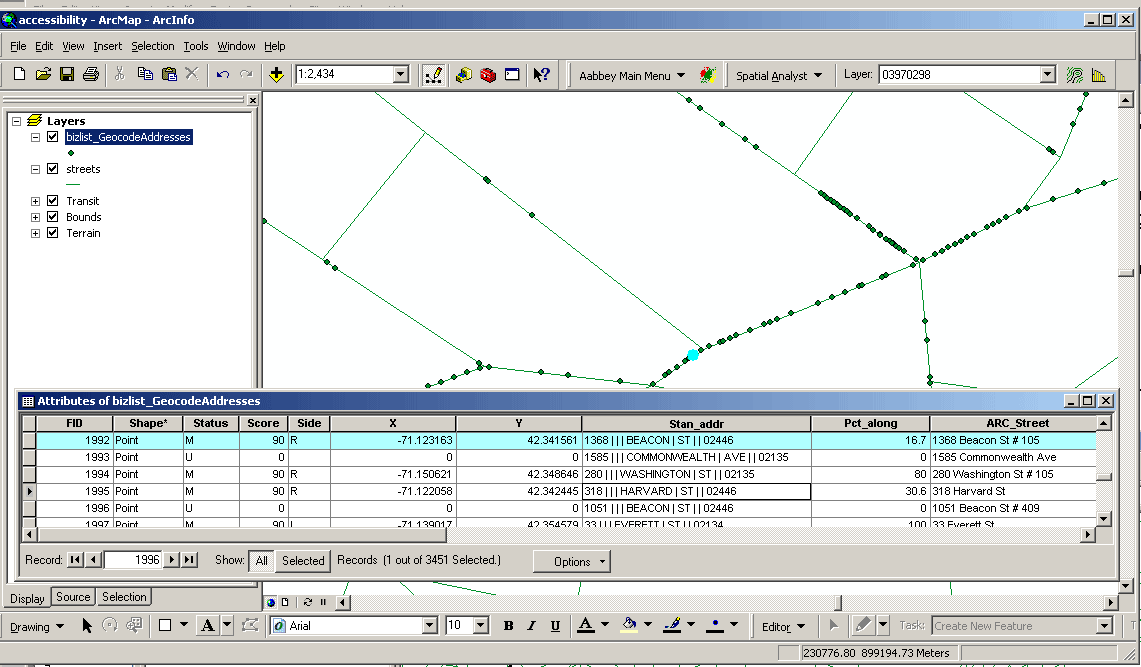Open the Add Data tool
This screenshot has width=1141, height=667.
[x=276, y=74]
